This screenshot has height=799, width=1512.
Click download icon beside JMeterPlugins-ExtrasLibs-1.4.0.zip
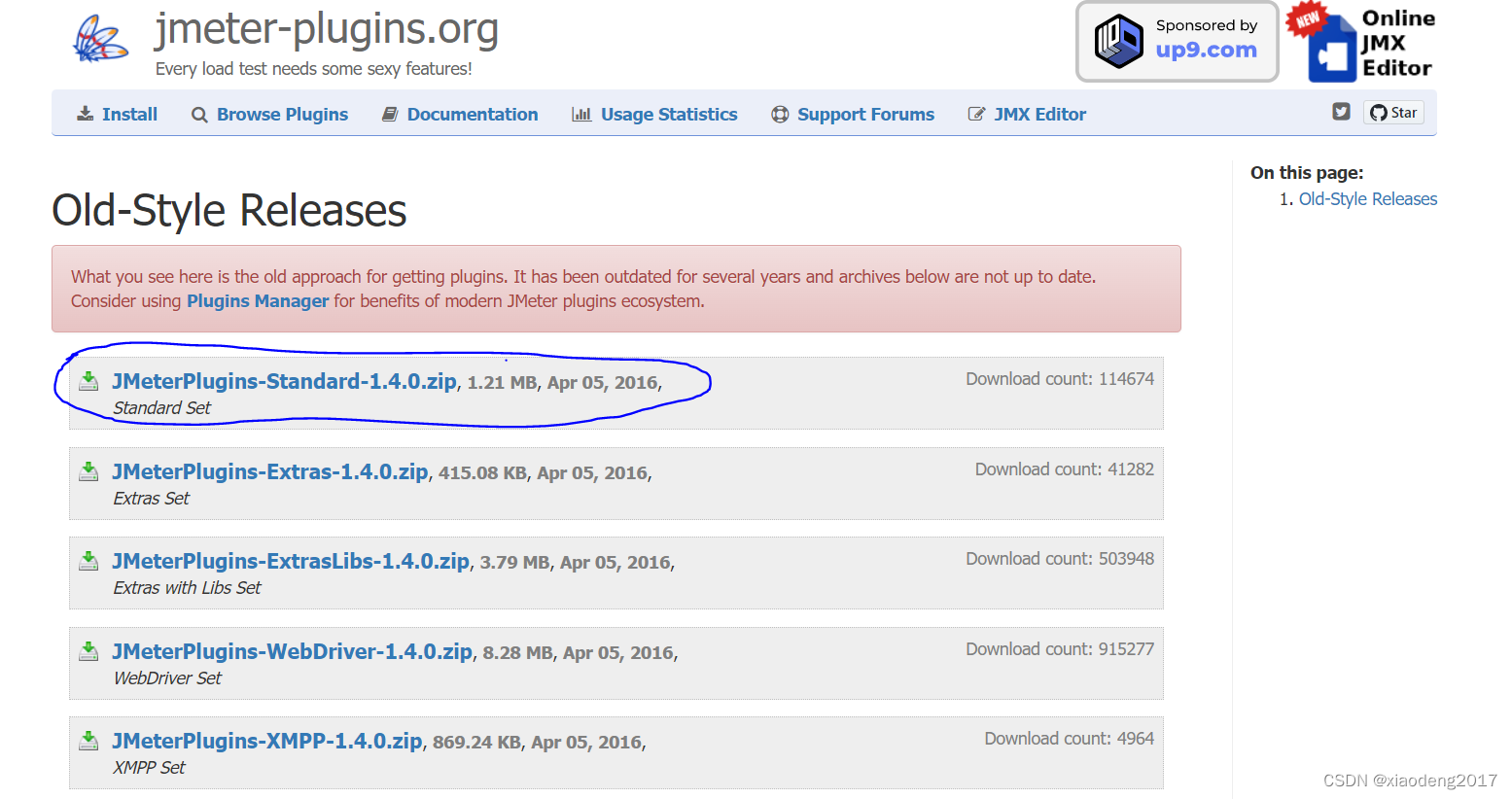(x=88, y=561)
